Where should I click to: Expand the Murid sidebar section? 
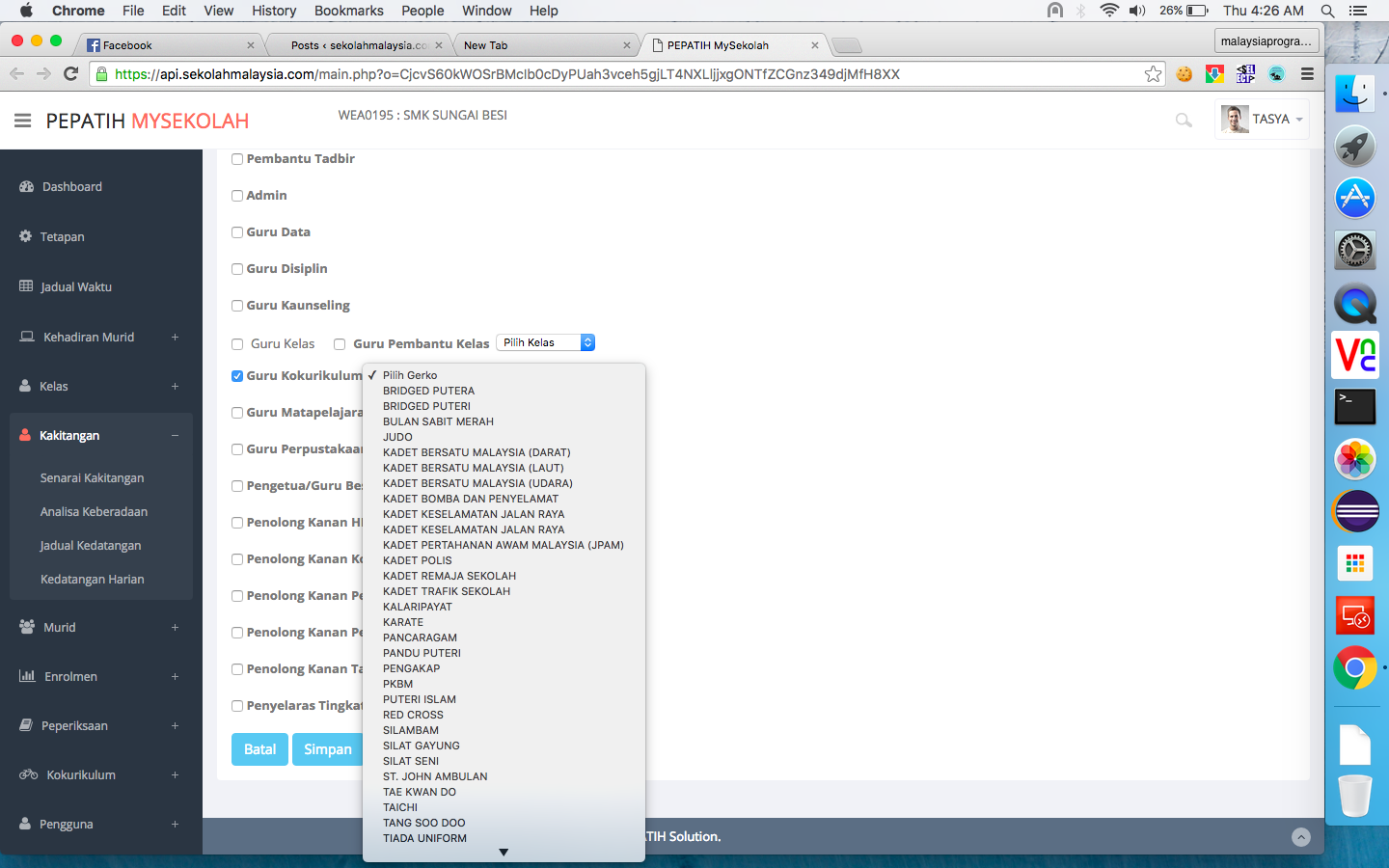point(175,627)
